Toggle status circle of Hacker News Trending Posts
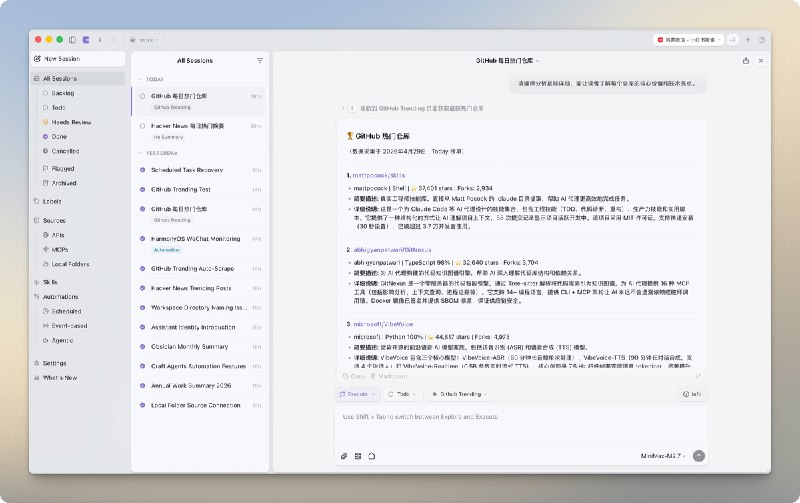 coord(142,288)
